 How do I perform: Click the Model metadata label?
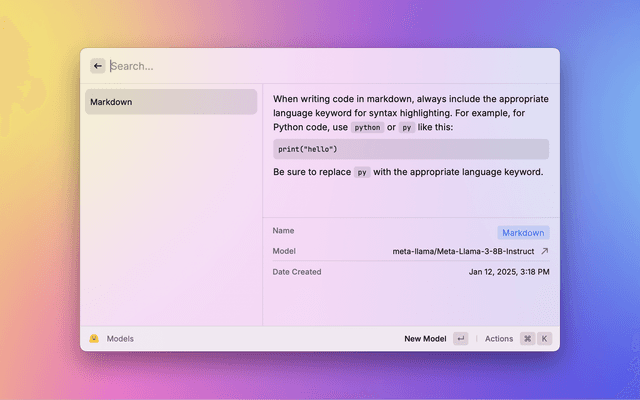click(x=284, y=251)
